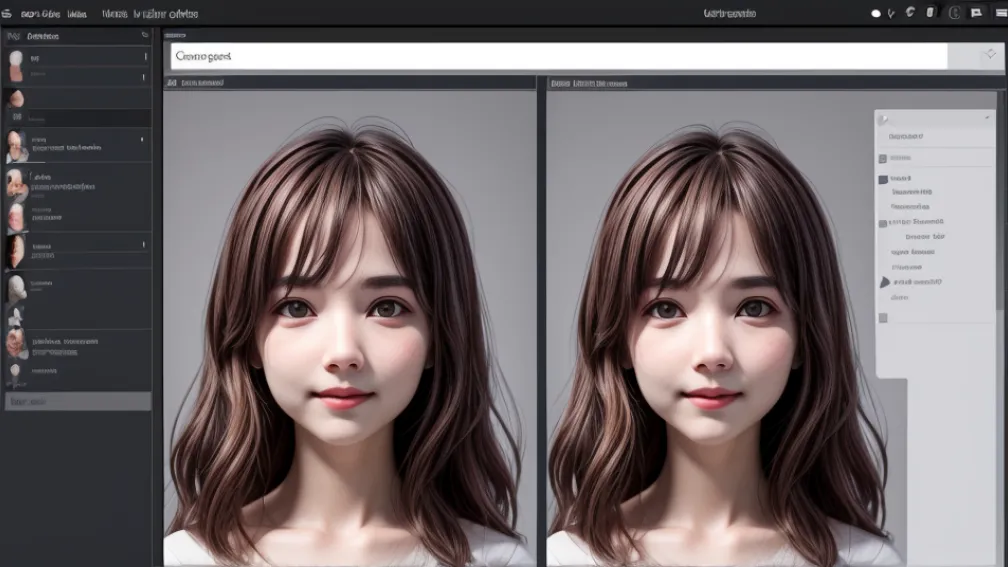1008x567 pixels.
Task: Click the small icon in left panel header
Action: [x=145, y=35]
